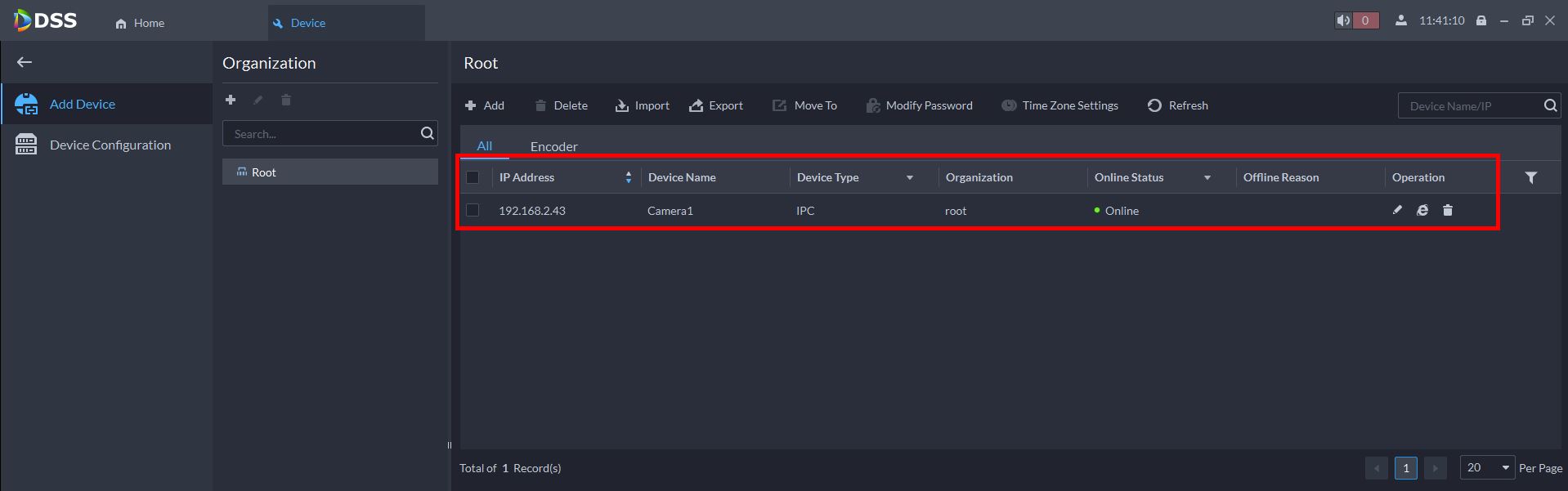Tick the select-all checkbox in table header
Screen dimensions: 1568x491
(473, 177)
